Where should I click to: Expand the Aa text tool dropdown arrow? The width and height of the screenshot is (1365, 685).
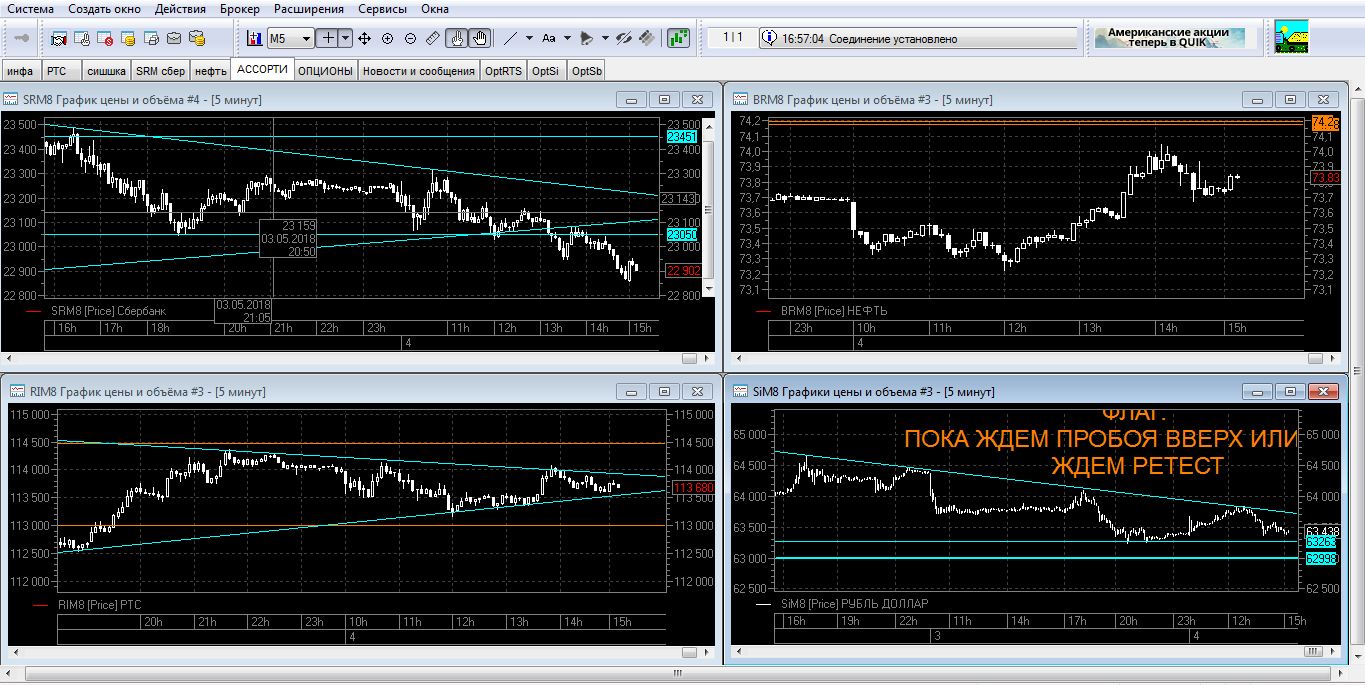pos(567,38)
